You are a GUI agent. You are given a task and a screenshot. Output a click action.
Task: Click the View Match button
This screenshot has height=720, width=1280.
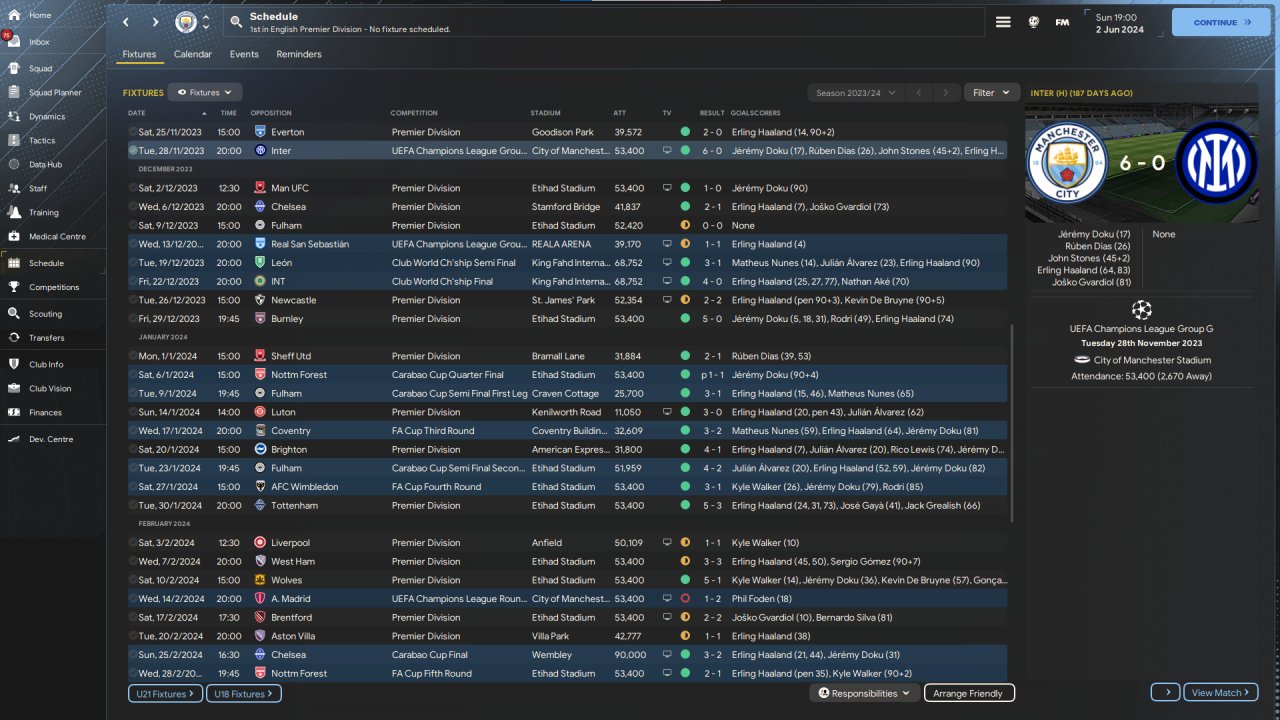click(1221, 692)
